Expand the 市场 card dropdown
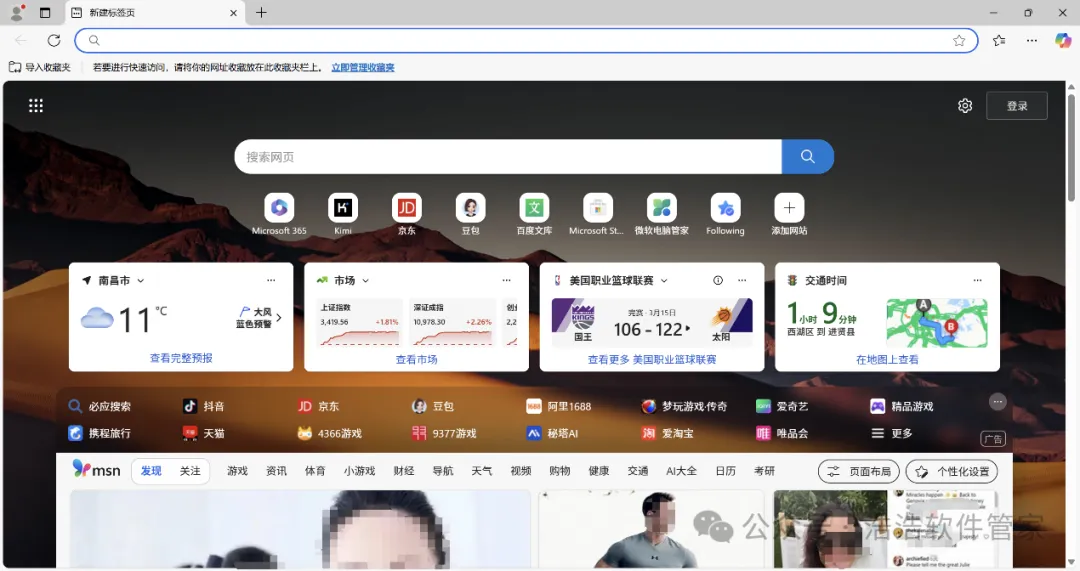1080x571 pixels. tap(366, 281)
